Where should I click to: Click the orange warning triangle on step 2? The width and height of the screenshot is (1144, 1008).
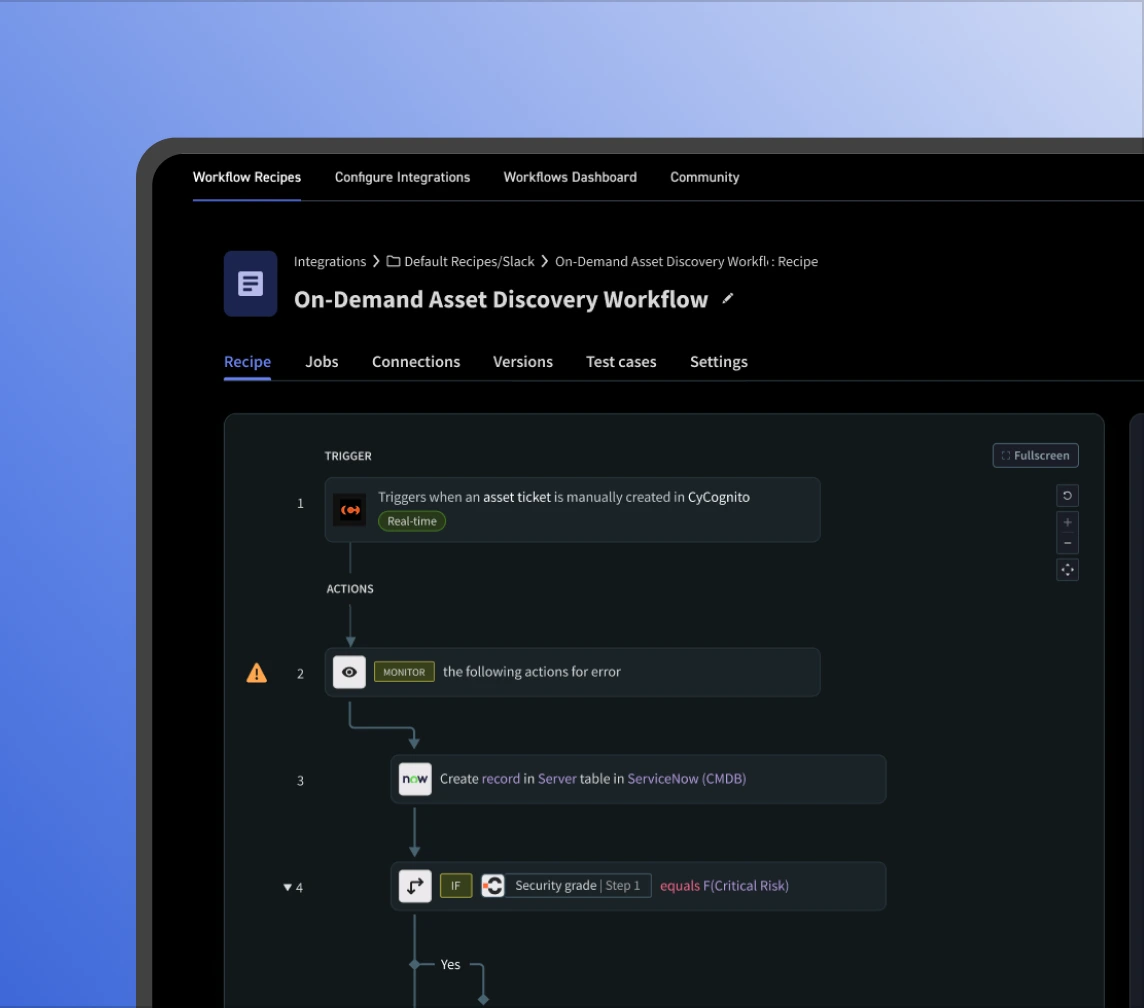[257, 673]
